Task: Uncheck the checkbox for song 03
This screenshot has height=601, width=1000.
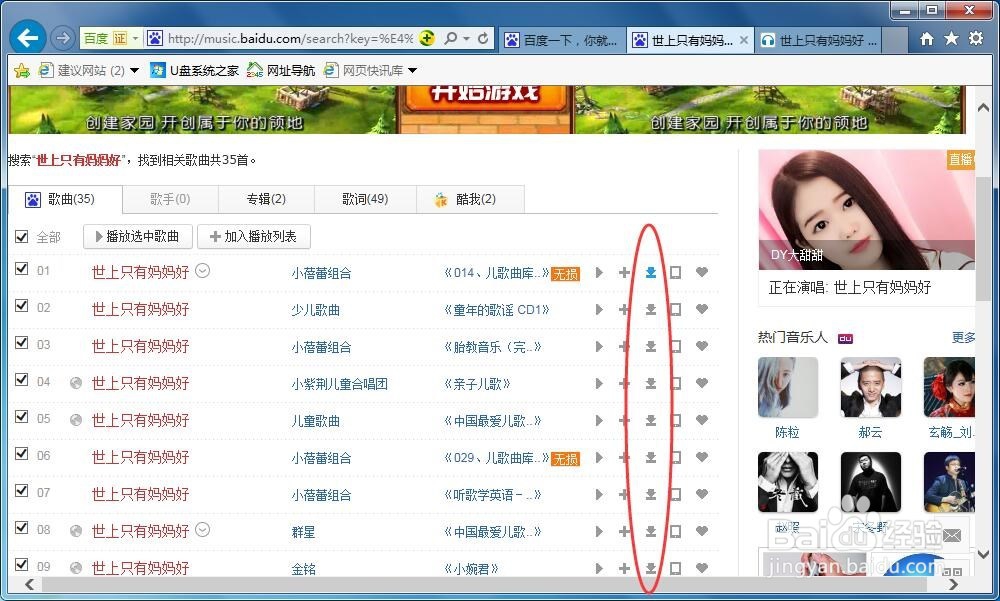Action: coord(22,343)
